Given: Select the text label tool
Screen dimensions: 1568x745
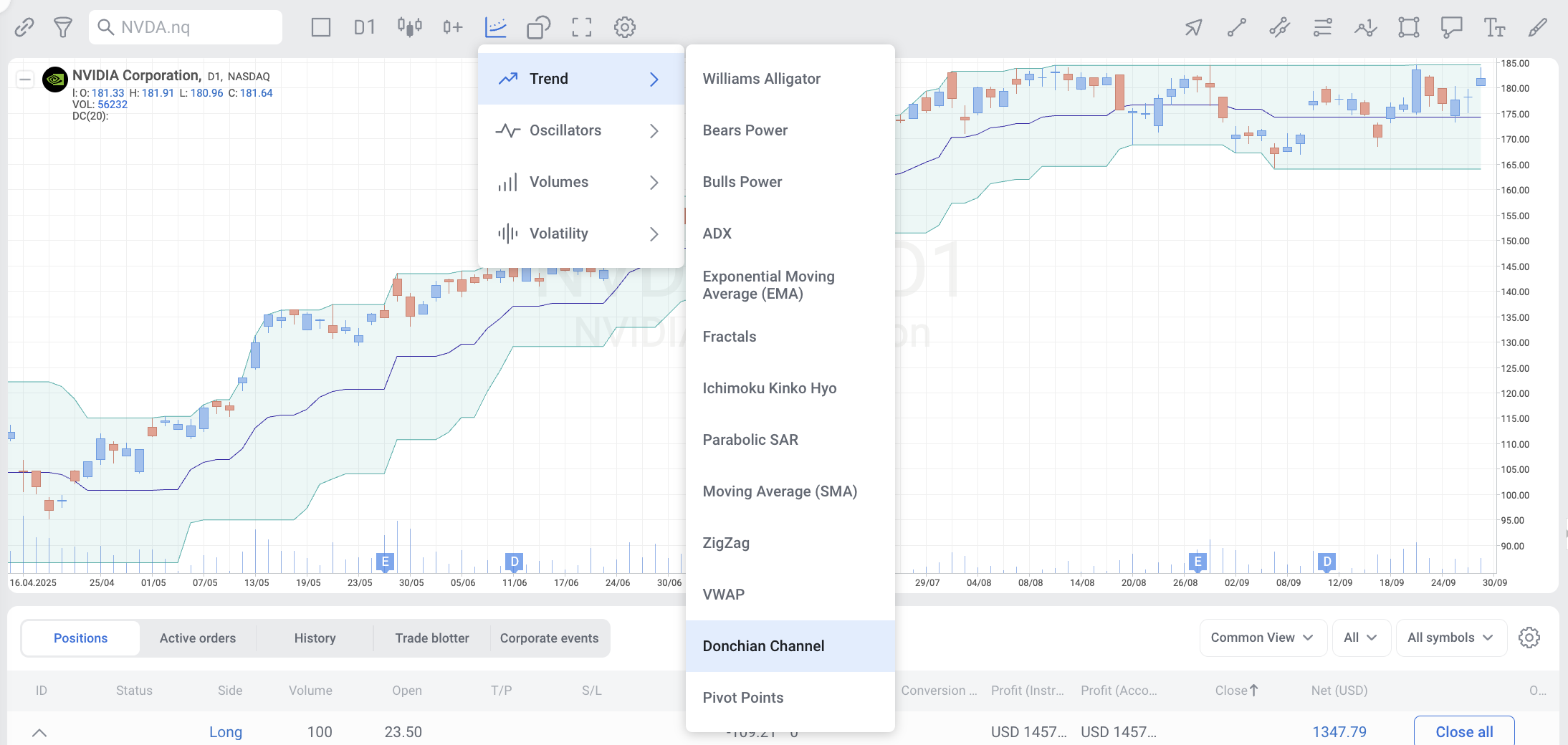Looking at the screenshot, I should (1495, 27).
